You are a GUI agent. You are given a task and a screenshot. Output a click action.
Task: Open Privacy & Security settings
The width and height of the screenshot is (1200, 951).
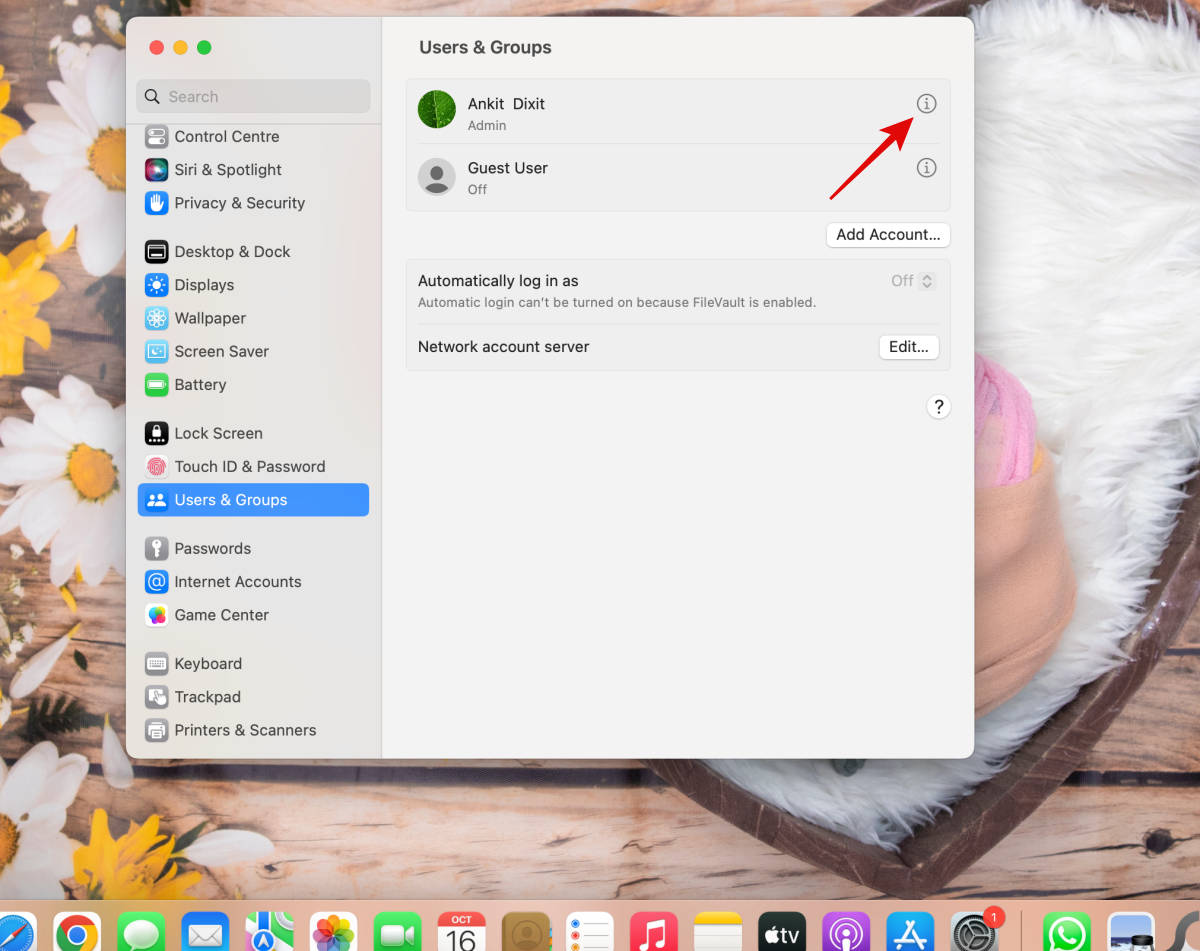(x=239, y=203)
